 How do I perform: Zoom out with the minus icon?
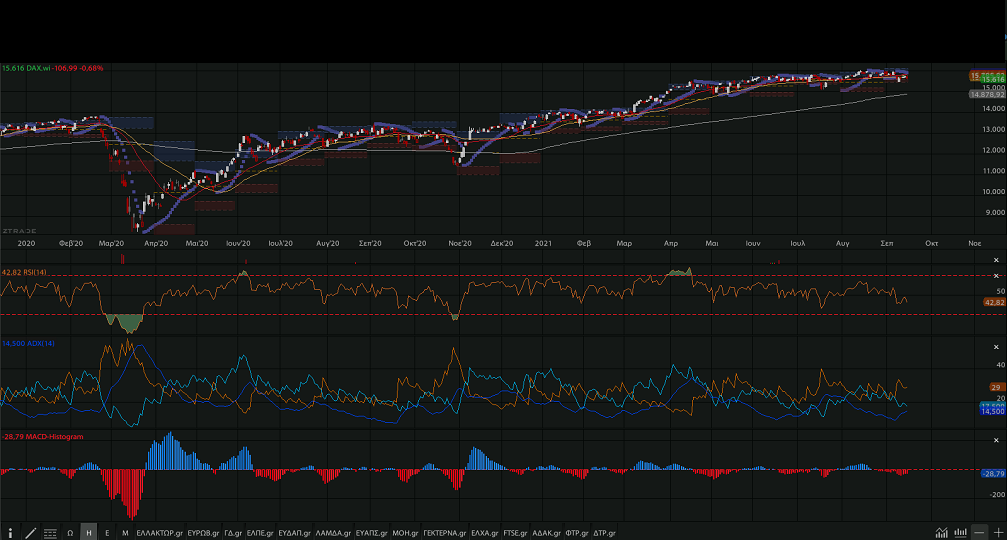tap(980, 533)
